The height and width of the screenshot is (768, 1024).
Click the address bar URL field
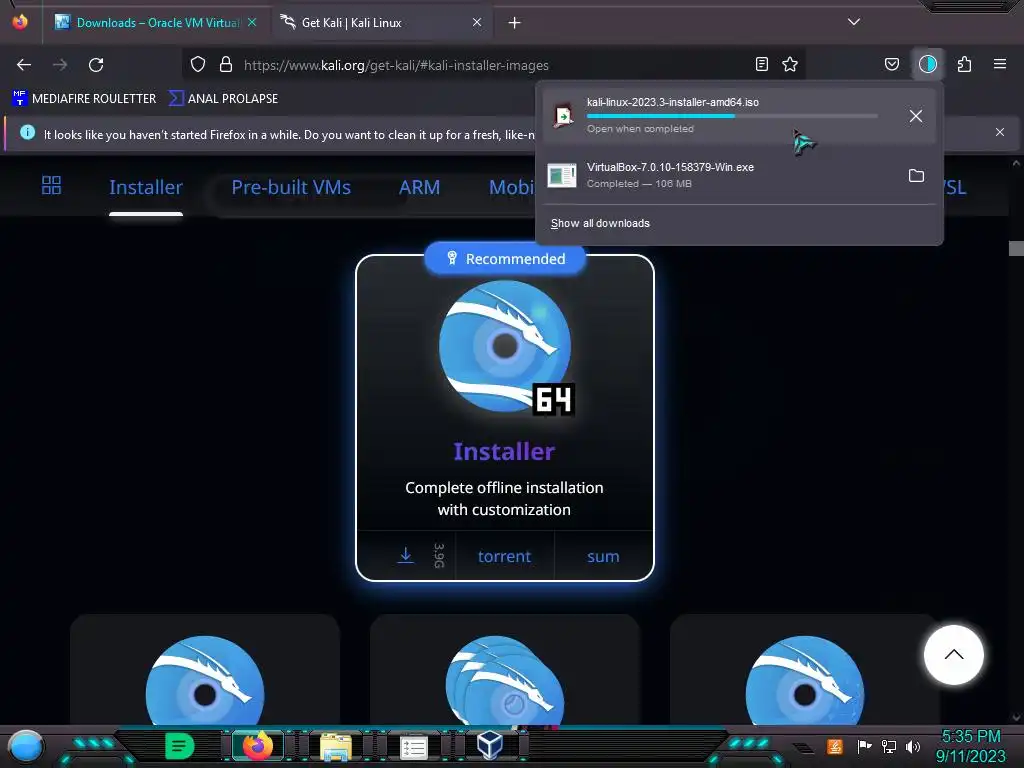493,65
